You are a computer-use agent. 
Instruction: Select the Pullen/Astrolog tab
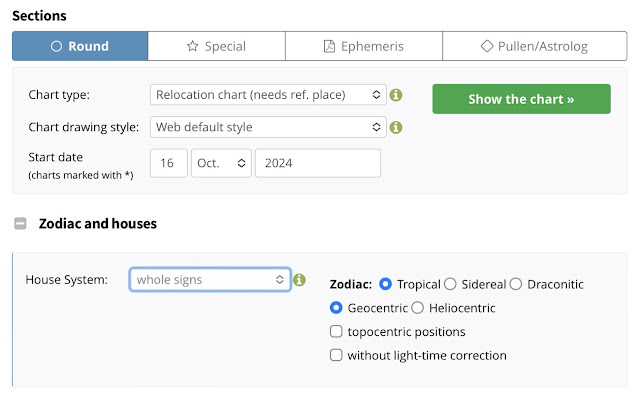[534, 46]
